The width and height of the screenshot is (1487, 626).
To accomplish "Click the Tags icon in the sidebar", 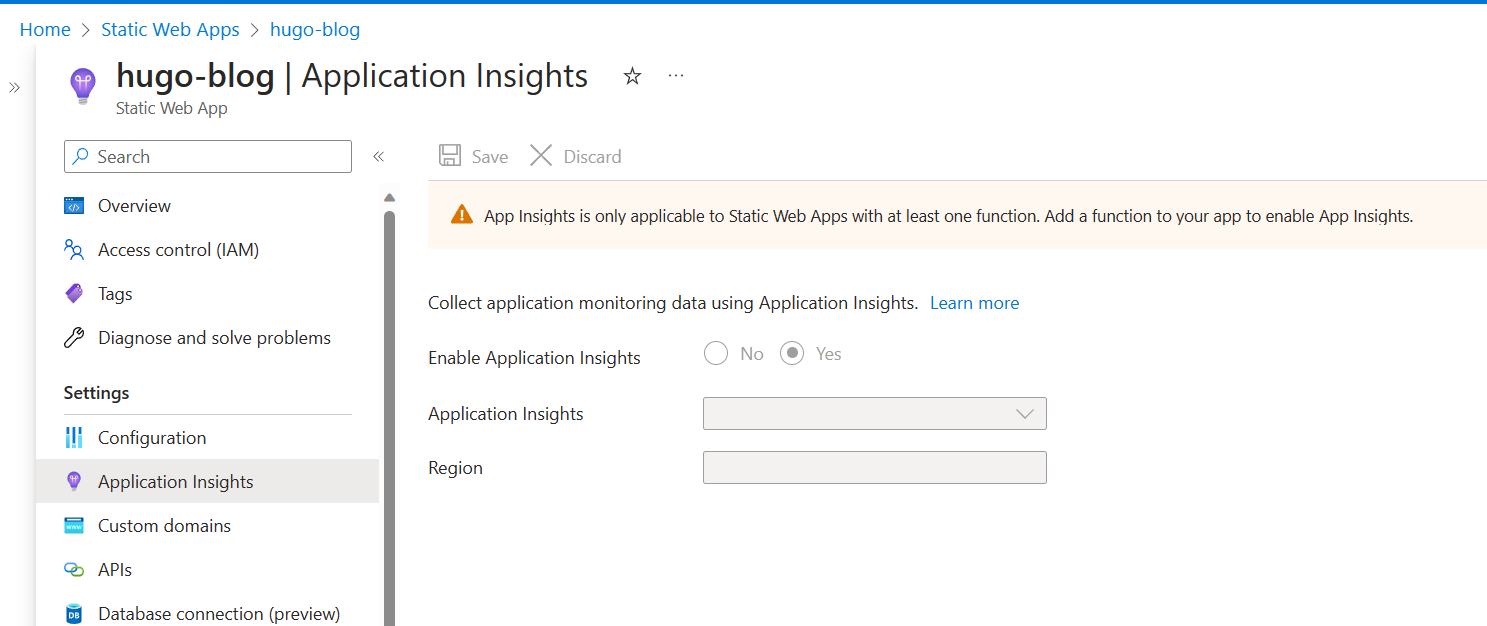I will 74,293.
